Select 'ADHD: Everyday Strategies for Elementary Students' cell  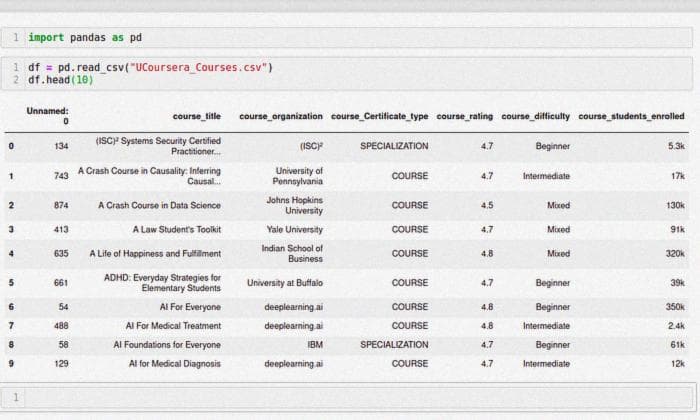point(162,283)
